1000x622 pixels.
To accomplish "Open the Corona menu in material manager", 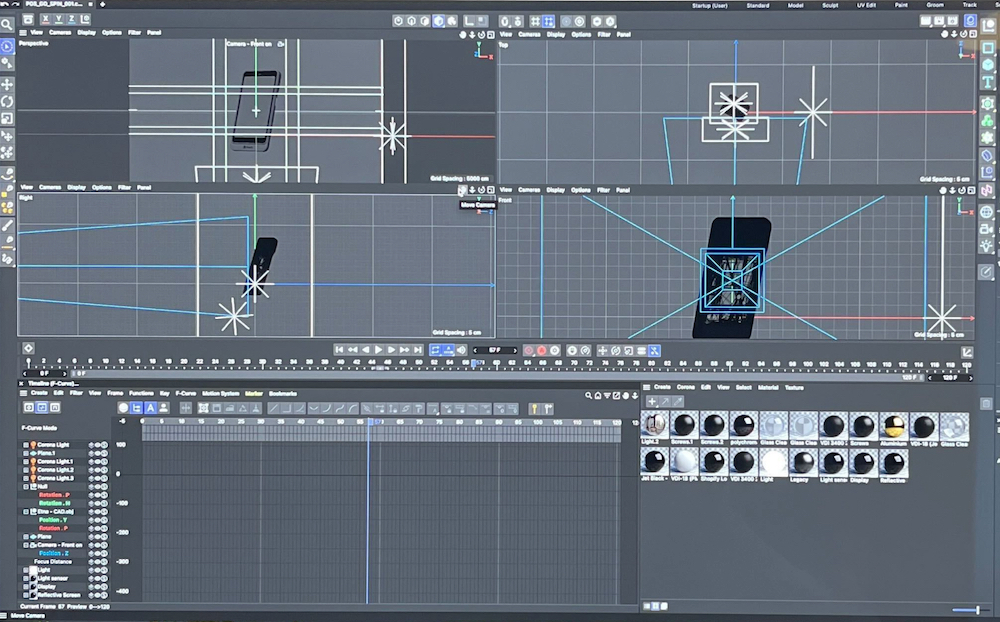I will tap(685, 387).
